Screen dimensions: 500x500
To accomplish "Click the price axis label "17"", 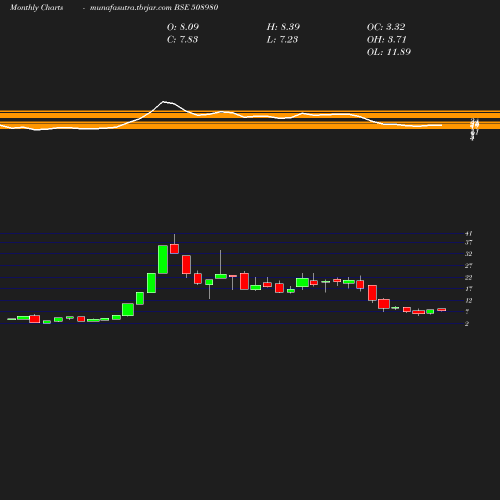I will [469, 289].
